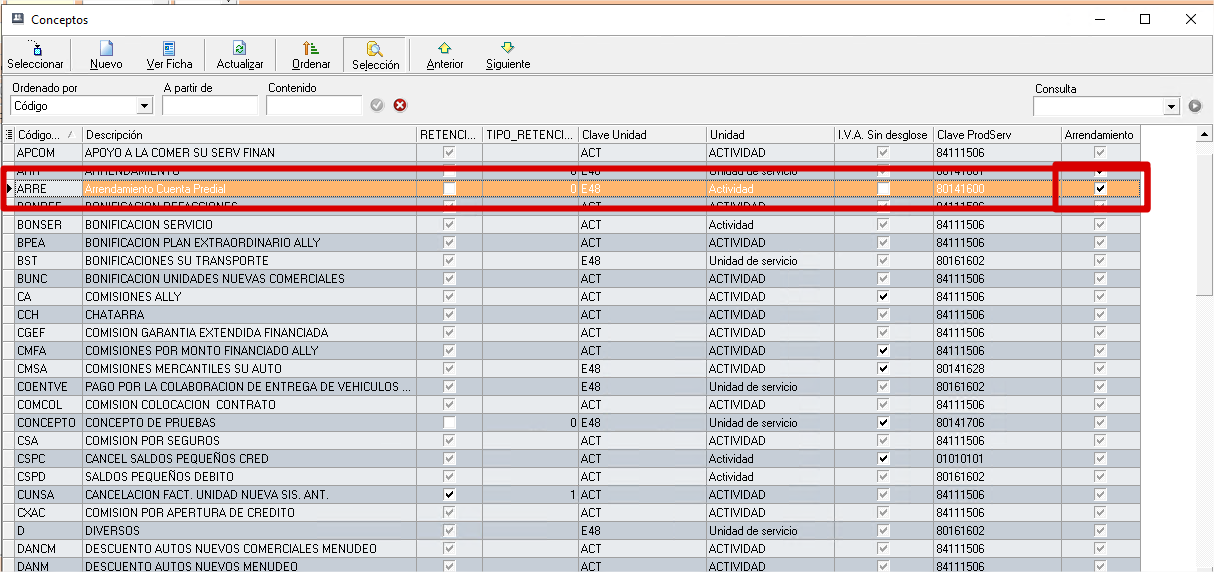This screenshot has height=572, width=1214.
Task: Toggle Arrendamiento checkbox in ARRE row
Action: click(x=1100, y=188)
